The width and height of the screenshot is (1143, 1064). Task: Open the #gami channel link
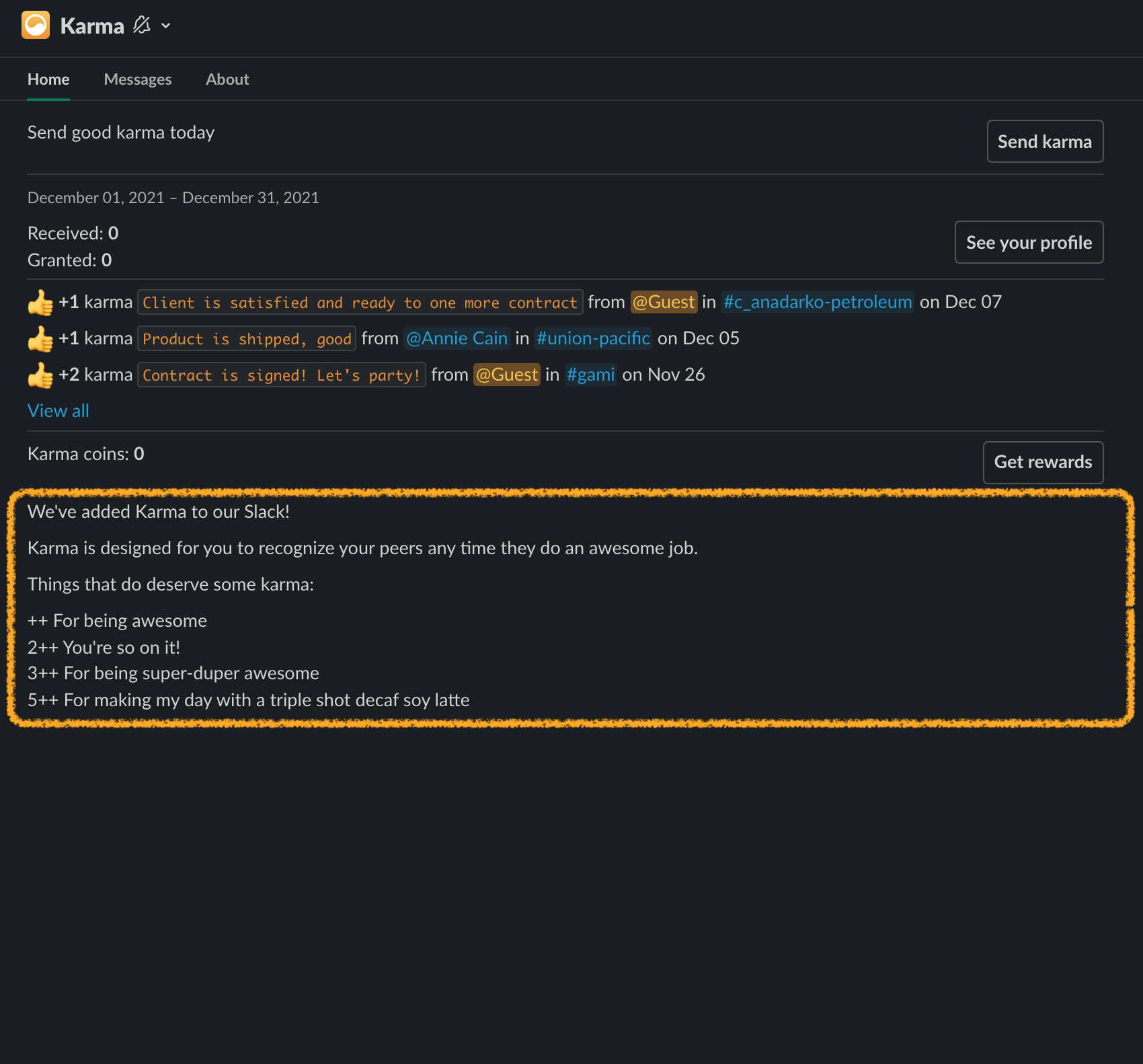pos(590,375)
